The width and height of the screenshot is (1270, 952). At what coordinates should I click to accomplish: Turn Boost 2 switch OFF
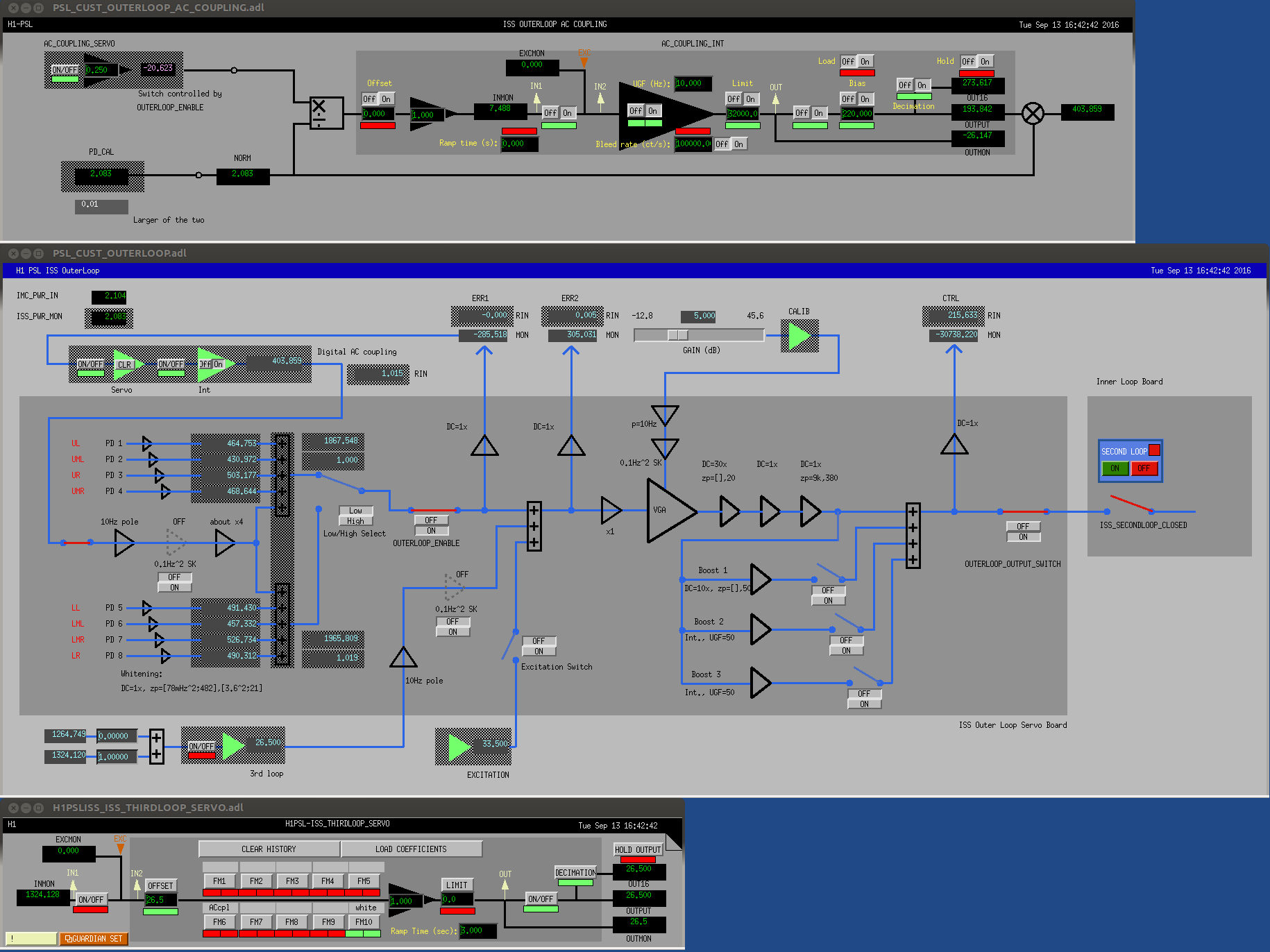846,640
